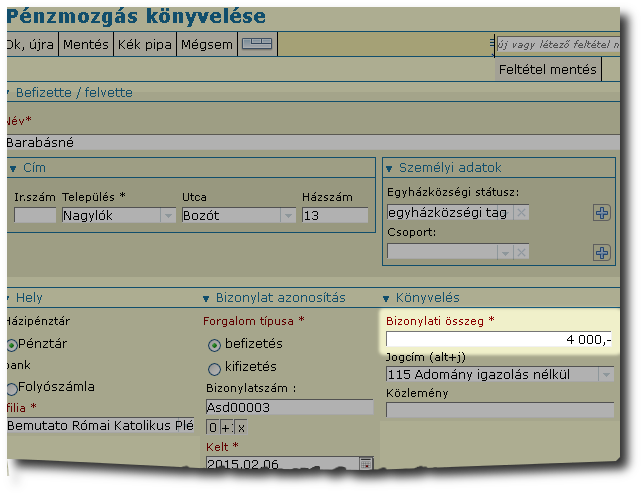Select the Pénztár radio option
Viewport: 643px width, 499px height.
click(12, 345)
